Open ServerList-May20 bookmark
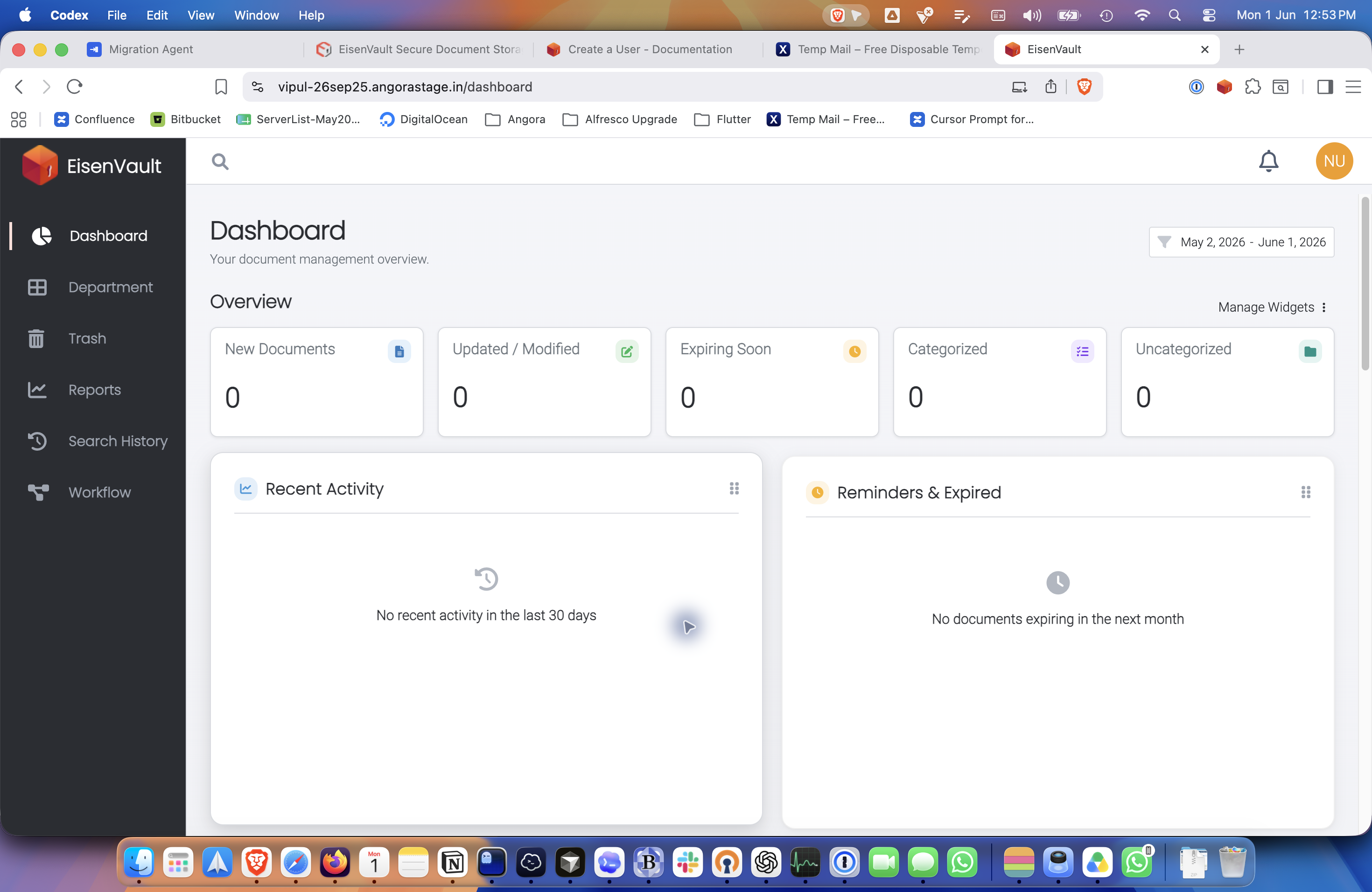The image size is (1372, 892). coord(298,119)
